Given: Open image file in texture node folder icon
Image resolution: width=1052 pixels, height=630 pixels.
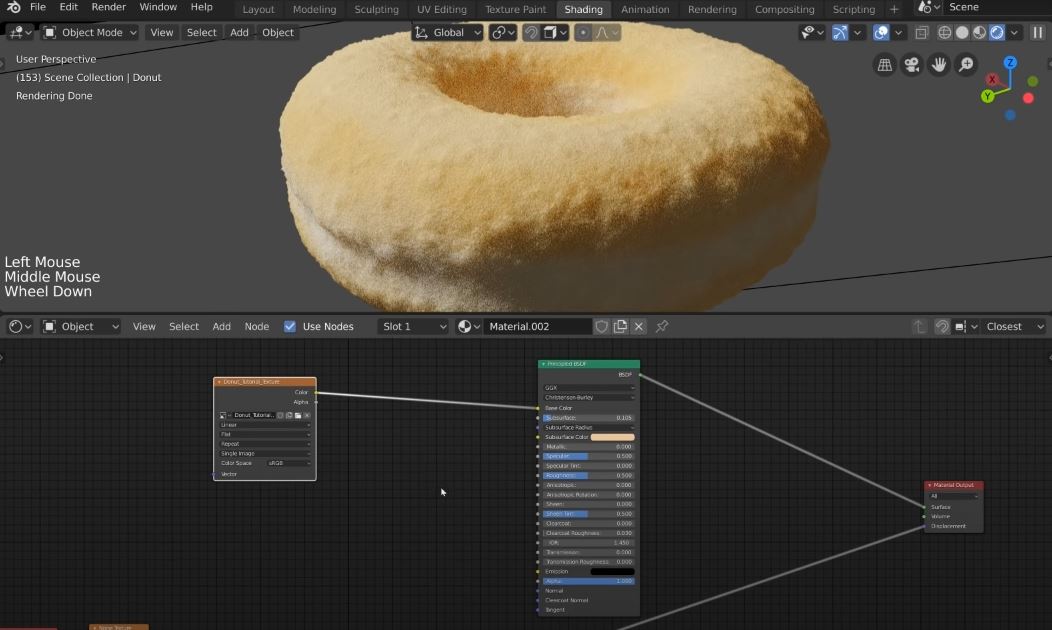Looking at the screenshot, I should click(x=298, y=415).
